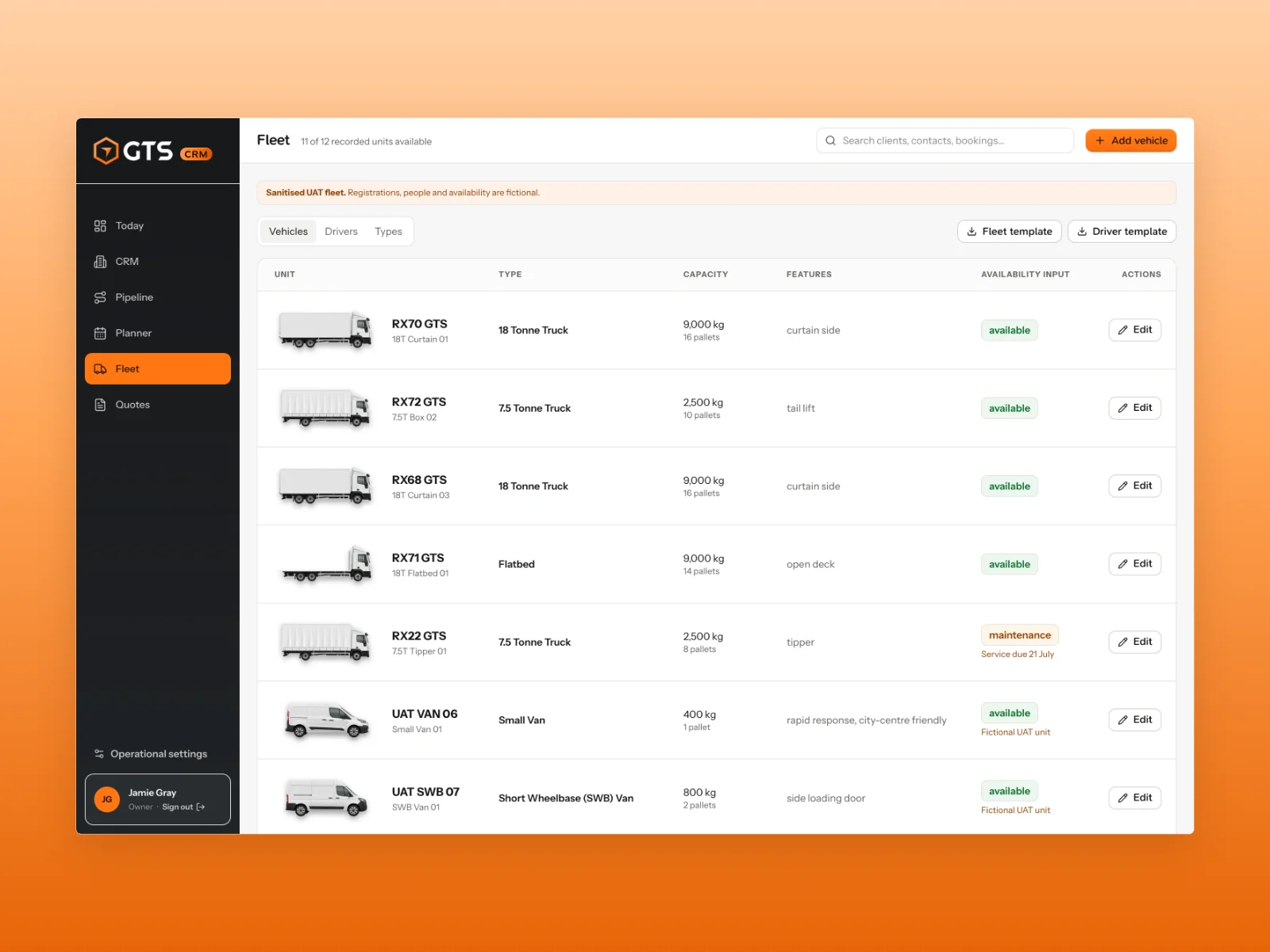The height and width of the screenshot is (952, 1270).
Task: Open Planner from the sidebar
Action: pos(158,333)
